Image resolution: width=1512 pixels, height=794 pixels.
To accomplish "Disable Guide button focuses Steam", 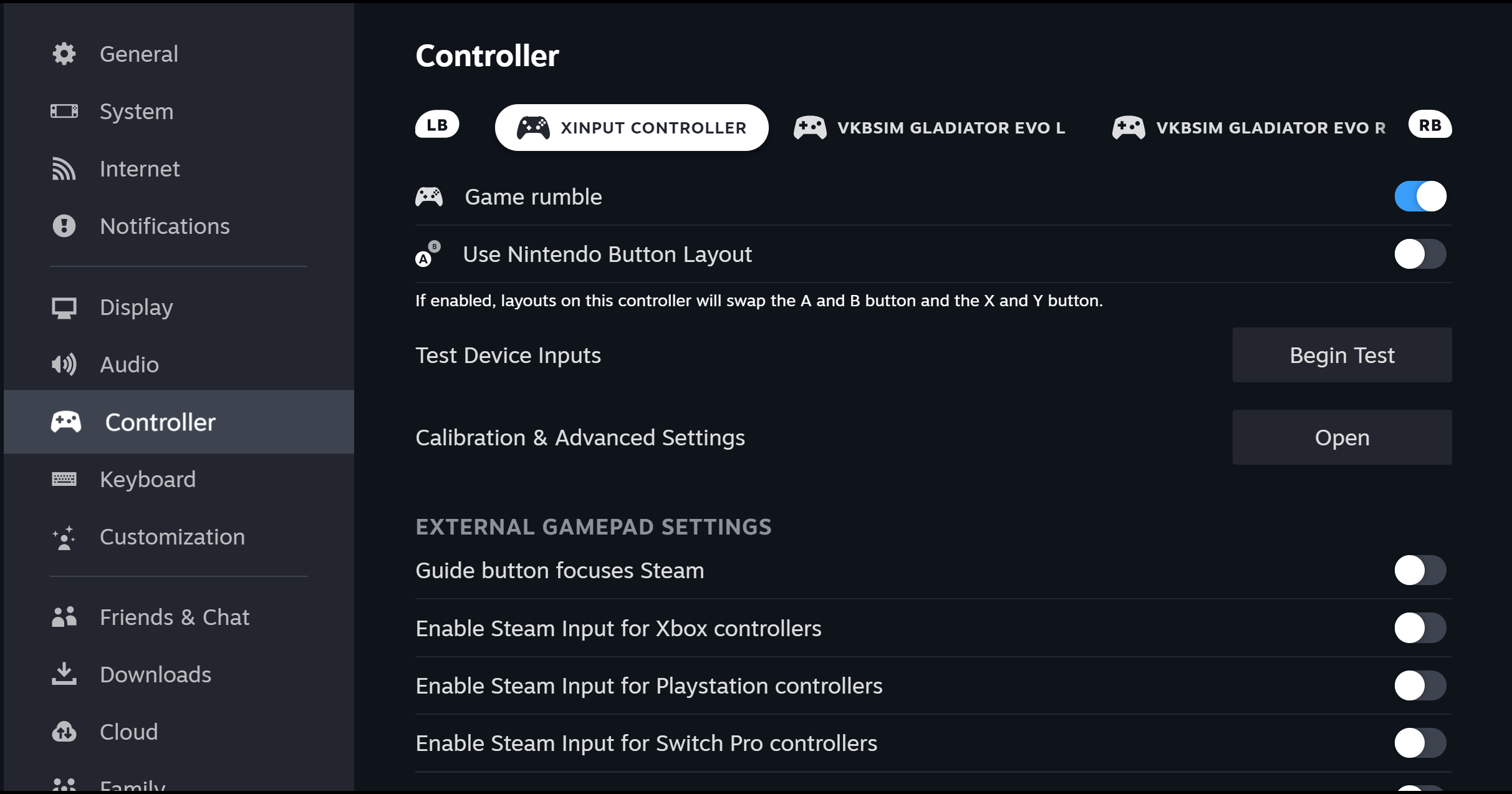I will [x=1419, y=570].
